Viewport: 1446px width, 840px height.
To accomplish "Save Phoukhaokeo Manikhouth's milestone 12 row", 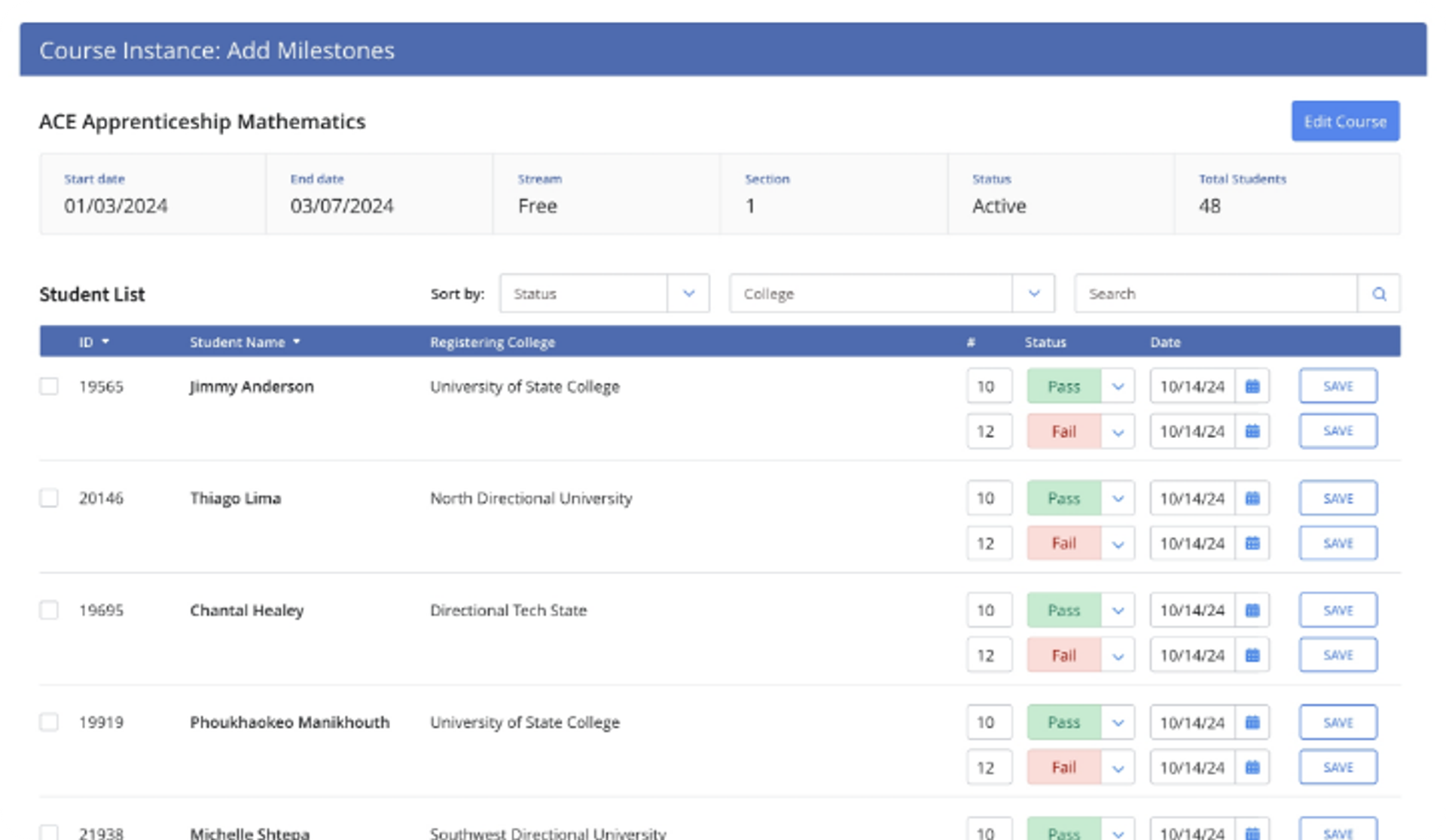I will [1338, 768].
